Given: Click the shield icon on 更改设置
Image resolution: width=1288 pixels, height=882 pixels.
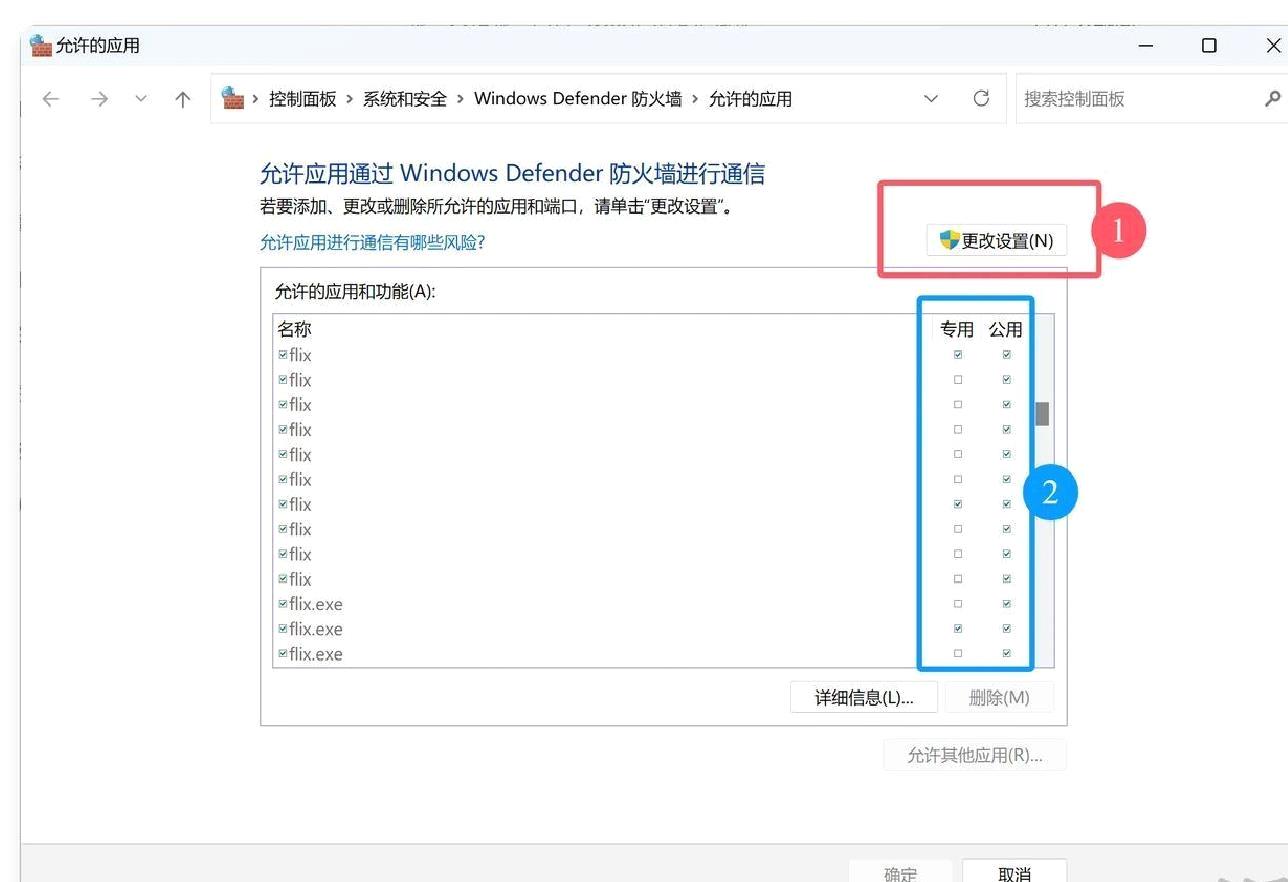Looking at the screenshot, I should click(x=949, y=240).
